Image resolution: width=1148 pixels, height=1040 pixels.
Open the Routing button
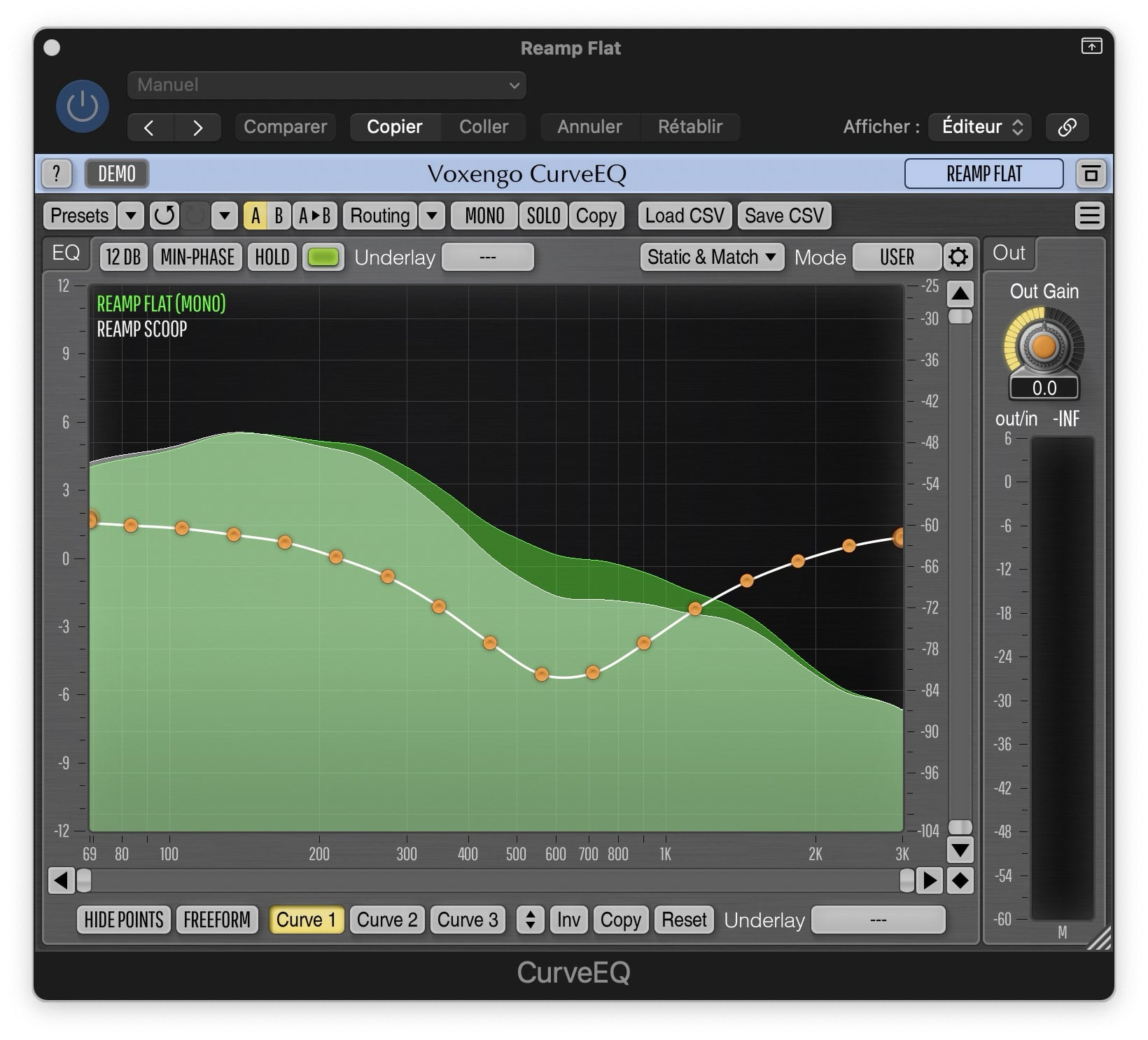point(380,216)
